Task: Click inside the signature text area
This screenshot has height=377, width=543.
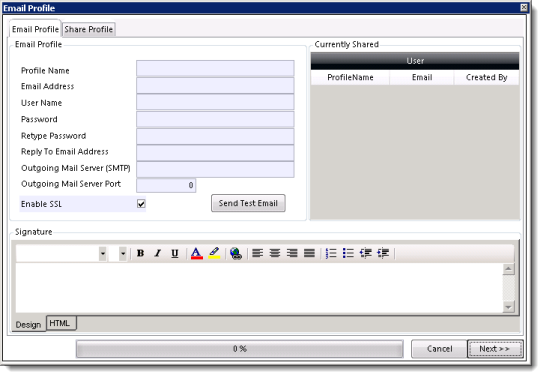Action: 259,288
